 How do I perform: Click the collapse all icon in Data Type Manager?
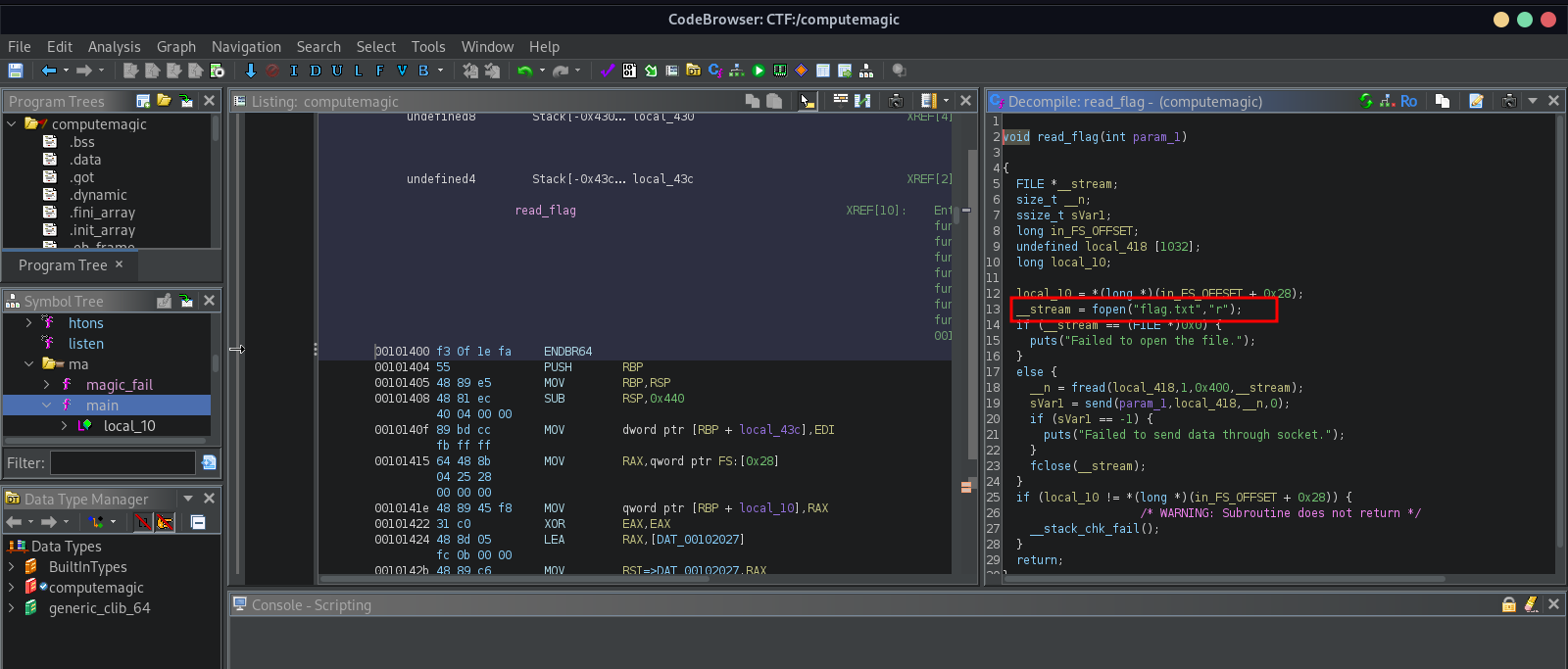tap(198, 522)
